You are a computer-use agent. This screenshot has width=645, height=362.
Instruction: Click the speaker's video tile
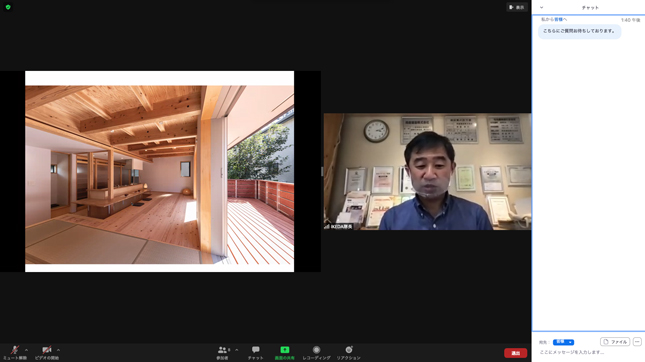427,172
